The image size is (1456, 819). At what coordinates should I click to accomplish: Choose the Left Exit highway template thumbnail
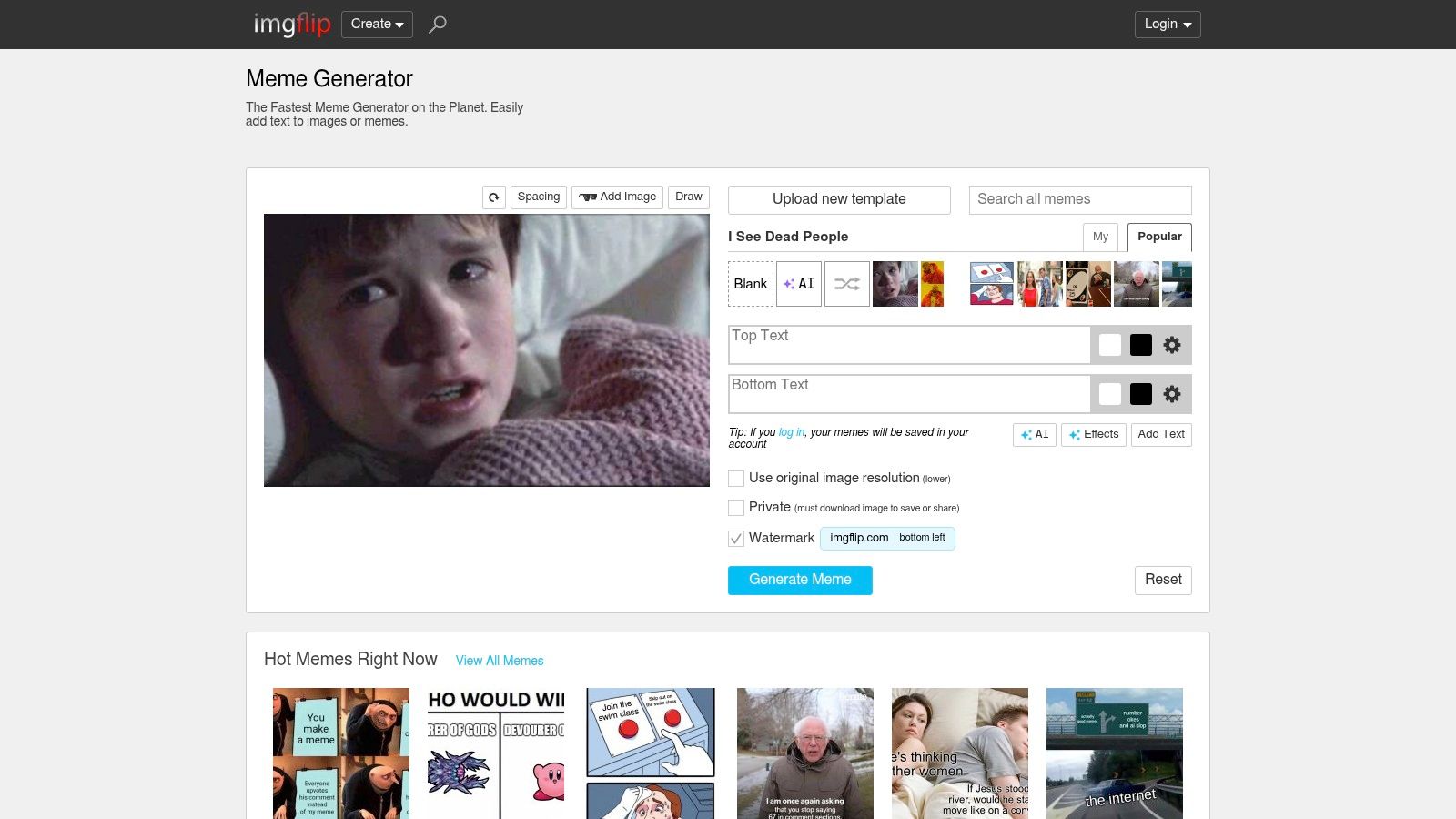click(x=1178, y=284)
